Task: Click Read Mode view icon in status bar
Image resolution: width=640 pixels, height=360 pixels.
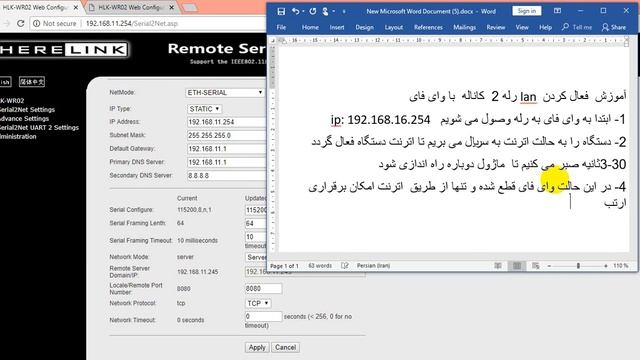Action: click(498, 266)
